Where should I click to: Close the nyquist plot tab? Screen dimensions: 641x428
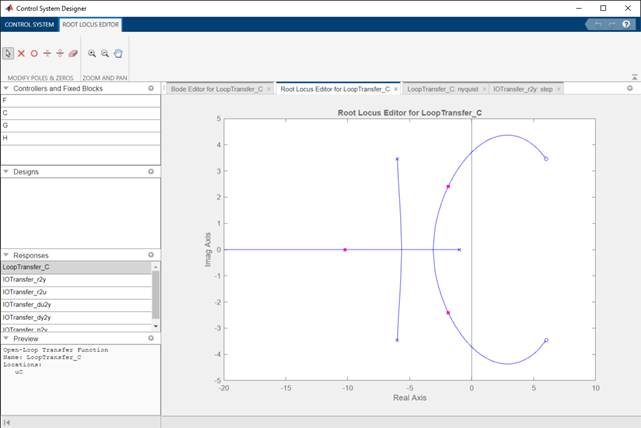click(484, 89)
